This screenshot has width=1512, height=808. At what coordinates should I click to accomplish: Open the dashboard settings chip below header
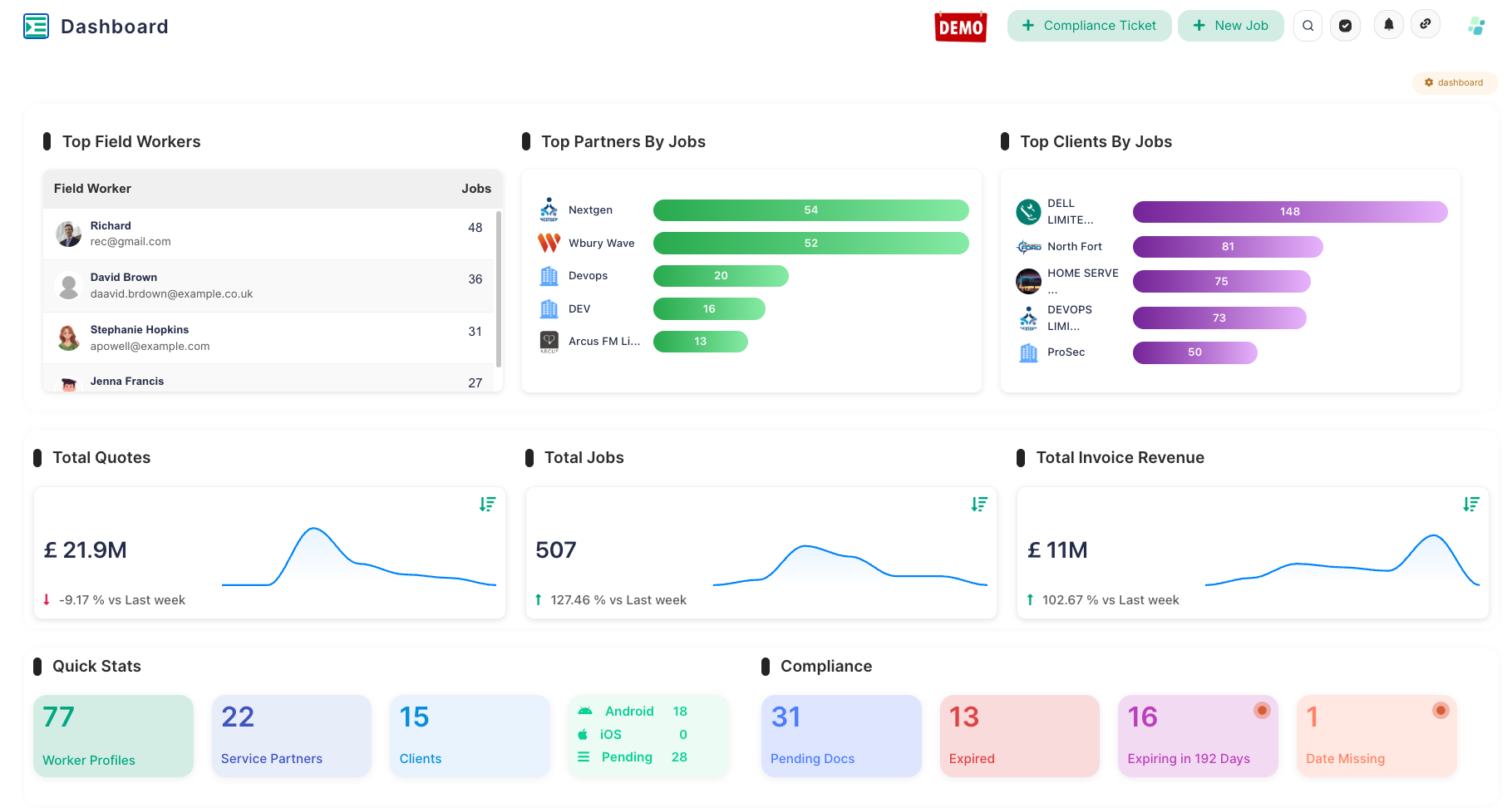point(1454,82)
